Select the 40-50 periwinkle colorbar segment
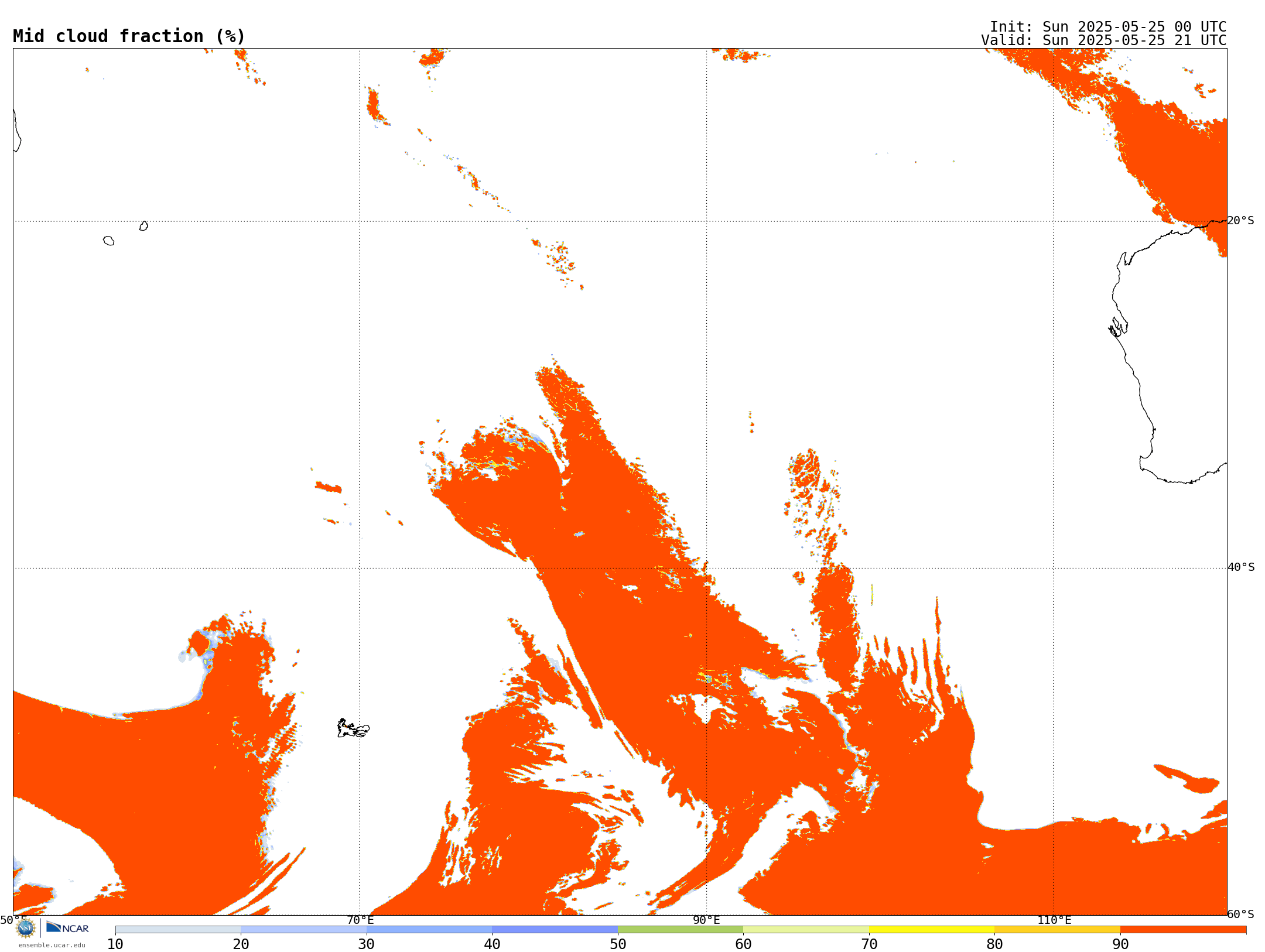Viewport: 1265px width, 952px height. point(555,930)
